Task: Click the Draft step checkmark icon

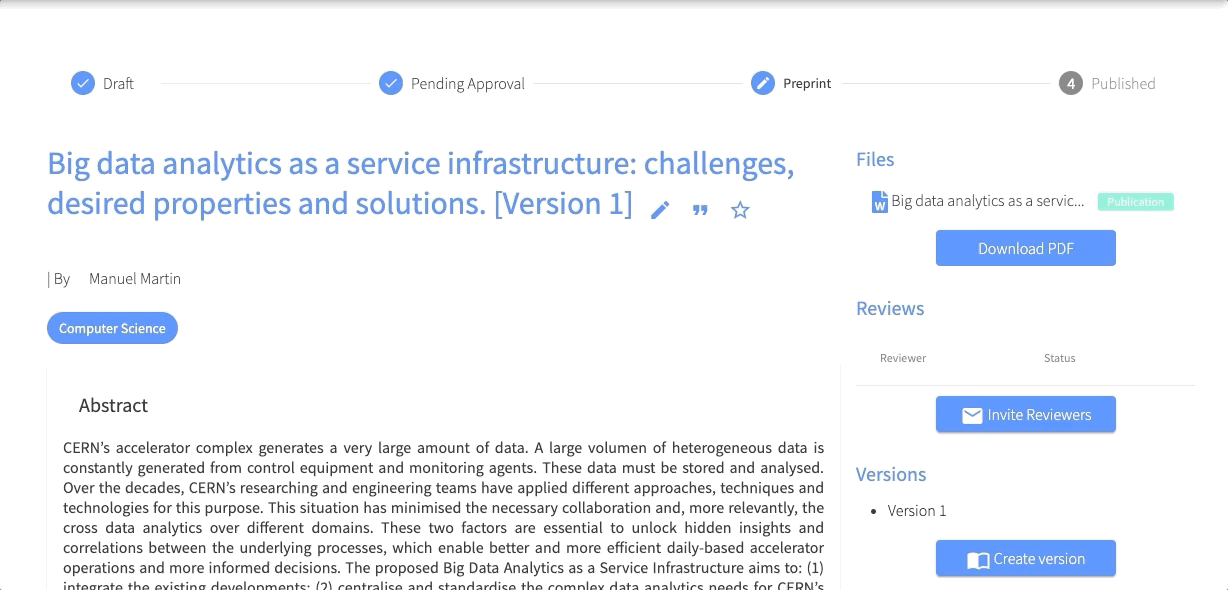Action: click(83, 83)
